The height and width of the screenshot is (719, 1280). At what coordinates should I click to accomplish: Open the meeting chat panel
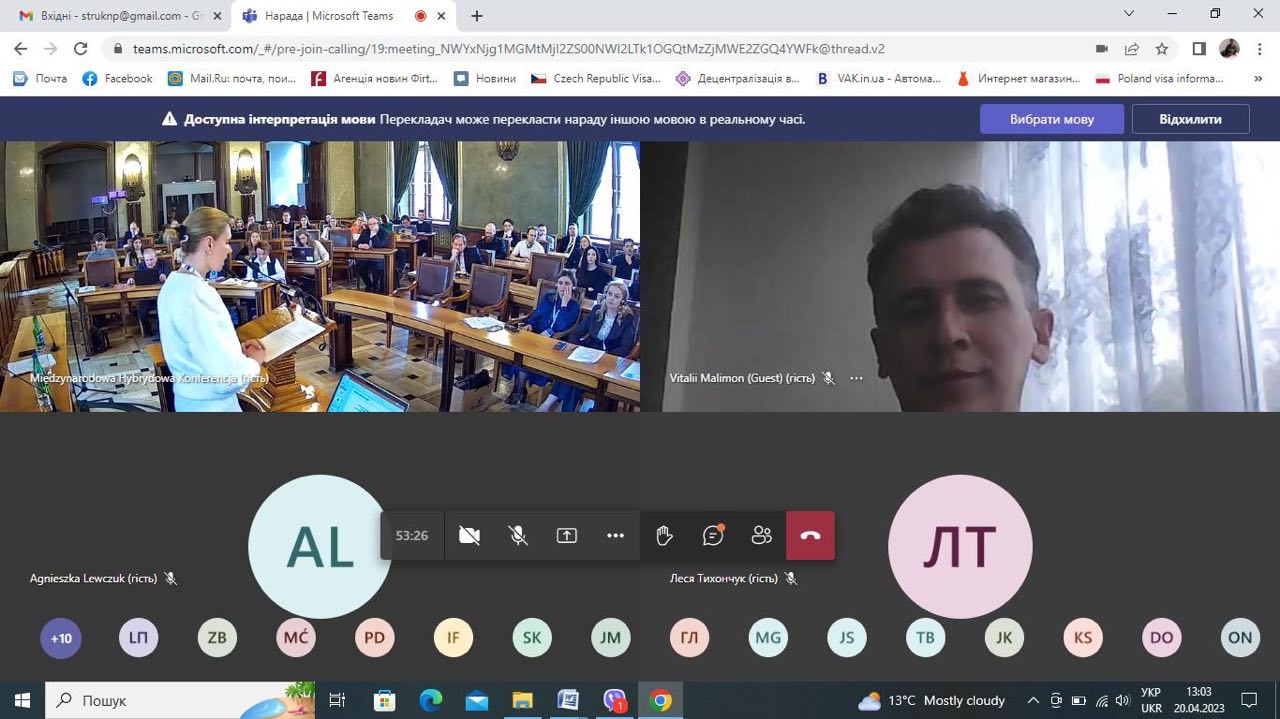point(713,536)
